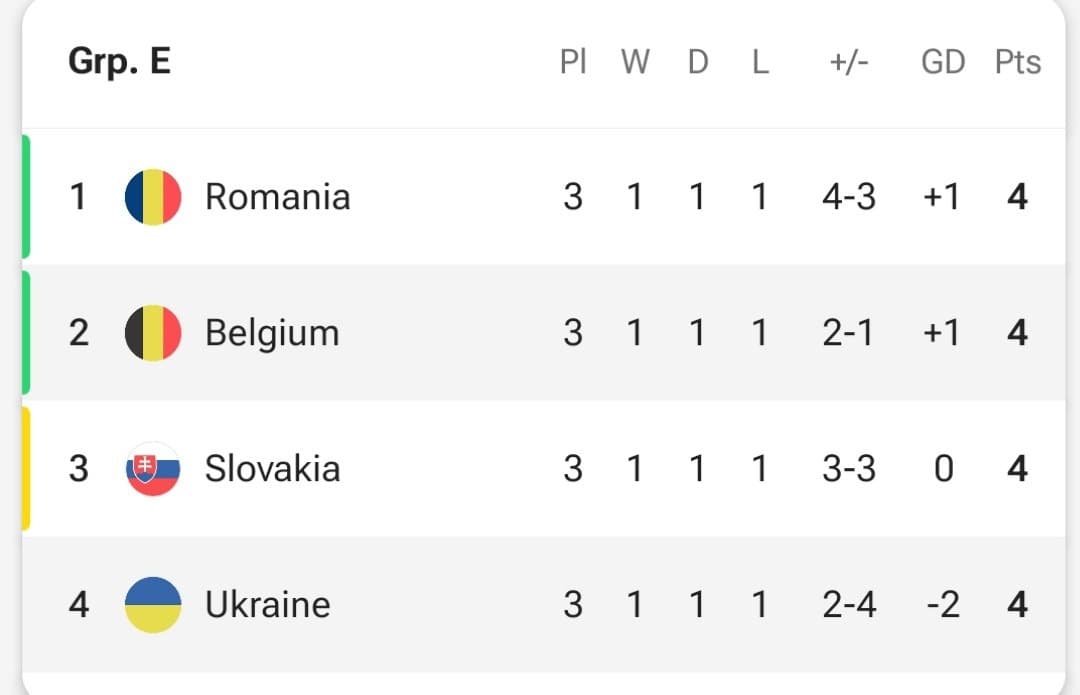Click the D column header
The width and height of the screenshot is (1080, 695).
698,62
